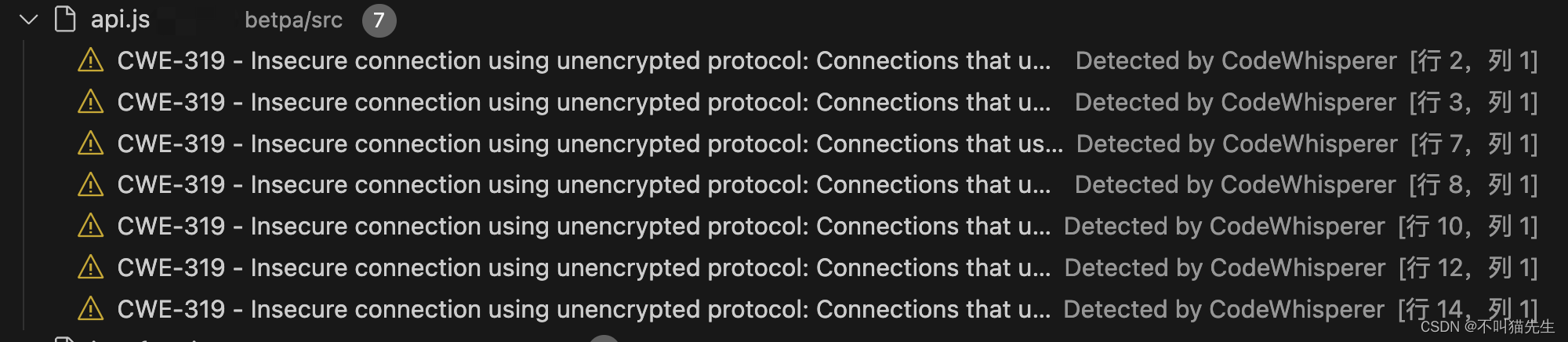Screen dimensions: 1568x342
Task: Click warning icon for line 7 issue
Action: [x=91, y=144]
